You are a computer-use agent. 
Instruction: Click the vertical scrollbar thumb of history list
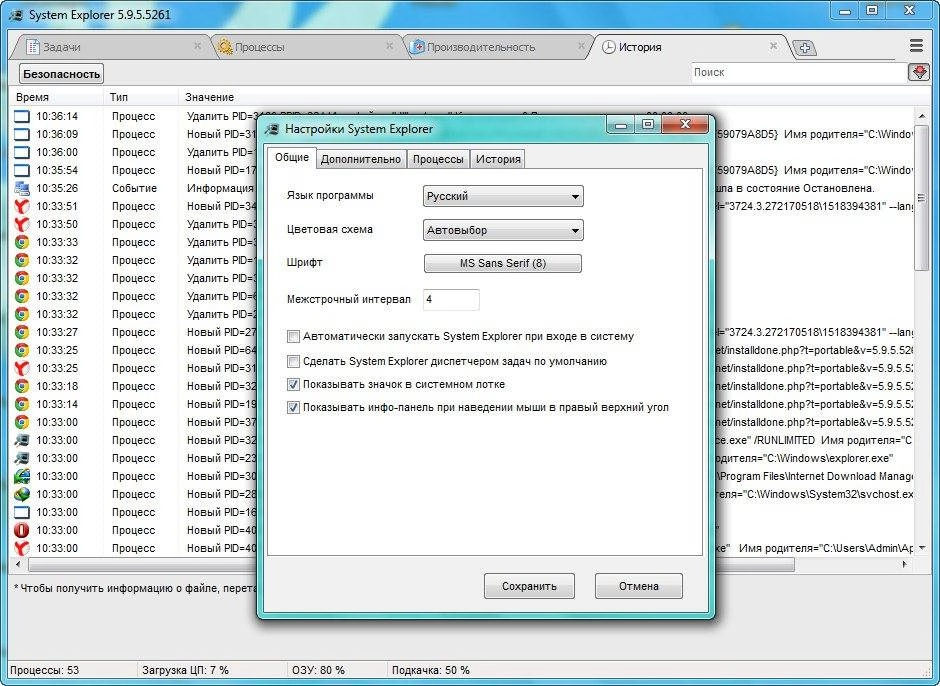click(921, 198)
